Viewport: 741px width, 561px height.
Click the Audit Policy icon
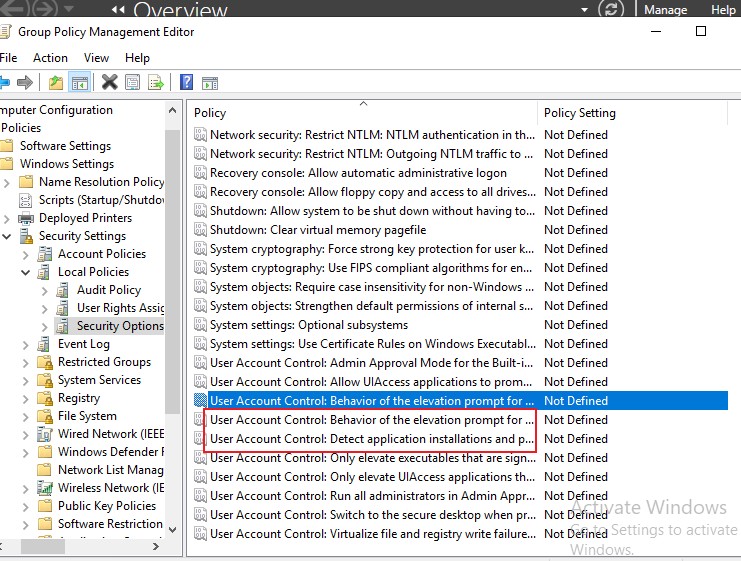click(x=63, y=290)
